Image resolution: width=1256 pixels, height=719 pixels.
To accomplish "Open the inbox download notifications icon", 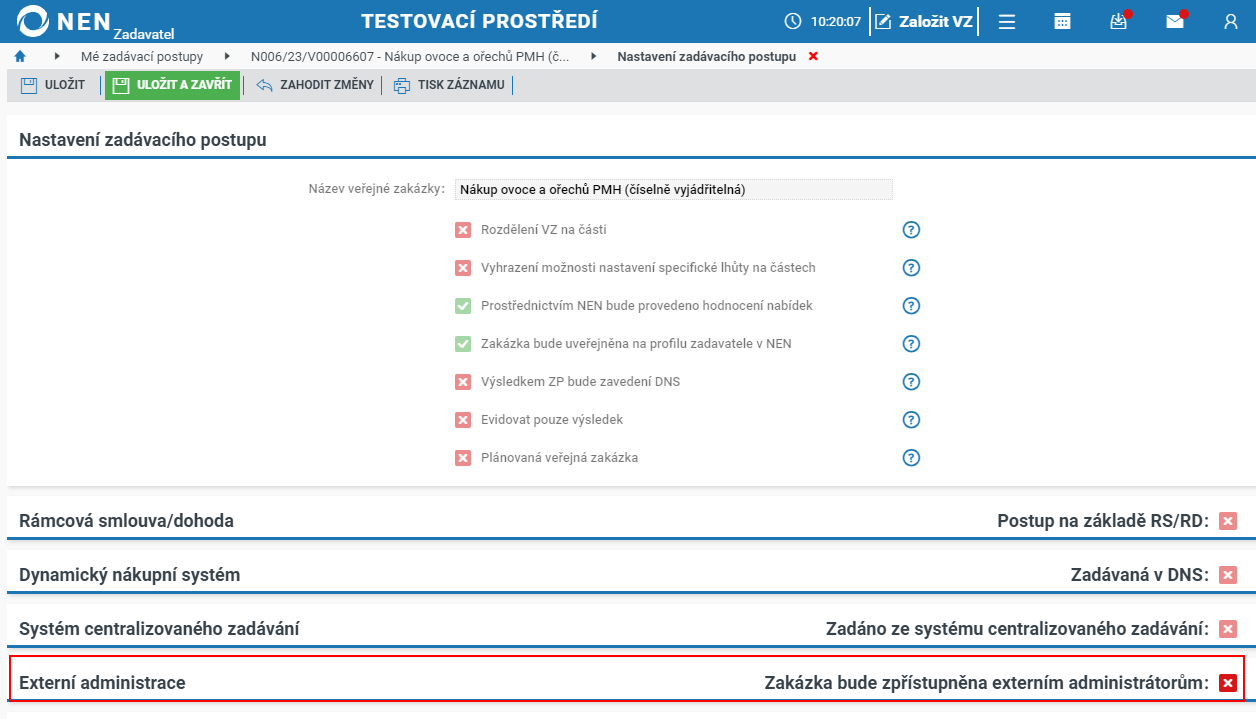I will 1119,21.
